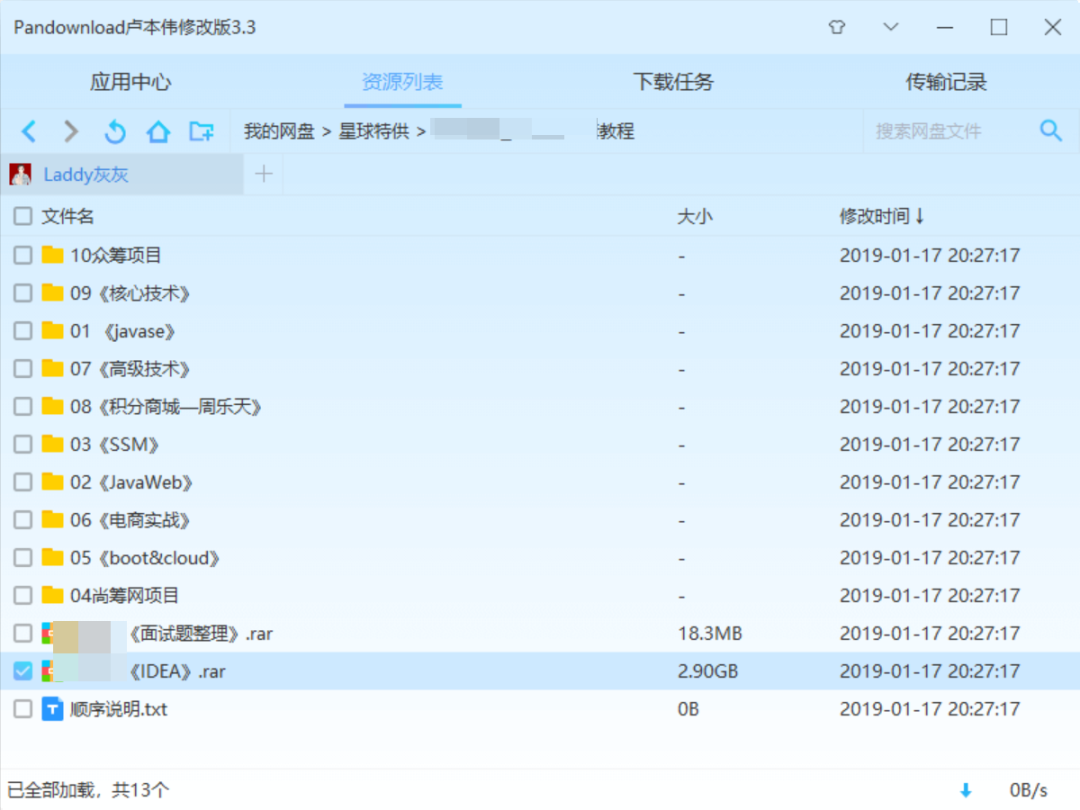Viewport: 1080px width, 810px height.
Task: Click the 18.3MB size cell
Action: click(709, 633)
